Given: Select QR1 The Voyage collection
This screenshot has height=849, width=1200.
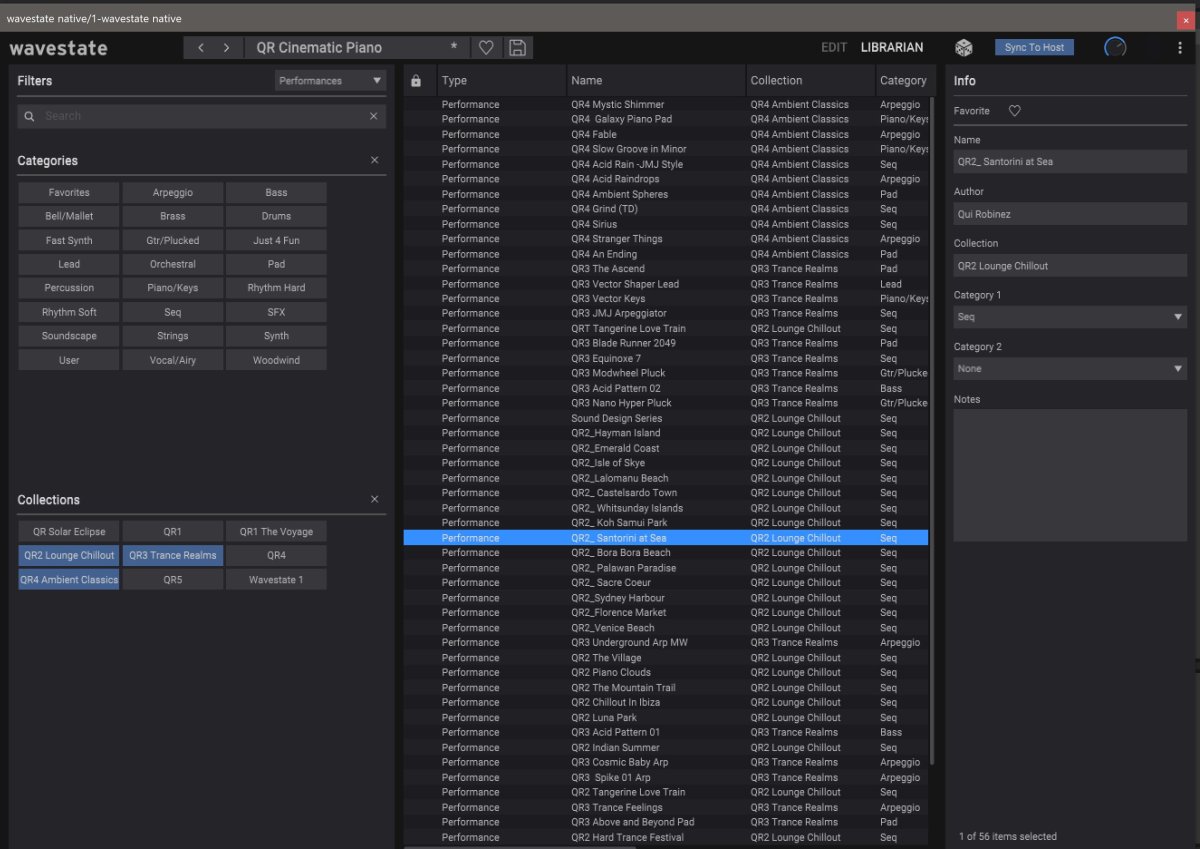Looking at the screenshot, I should point(276,531).
